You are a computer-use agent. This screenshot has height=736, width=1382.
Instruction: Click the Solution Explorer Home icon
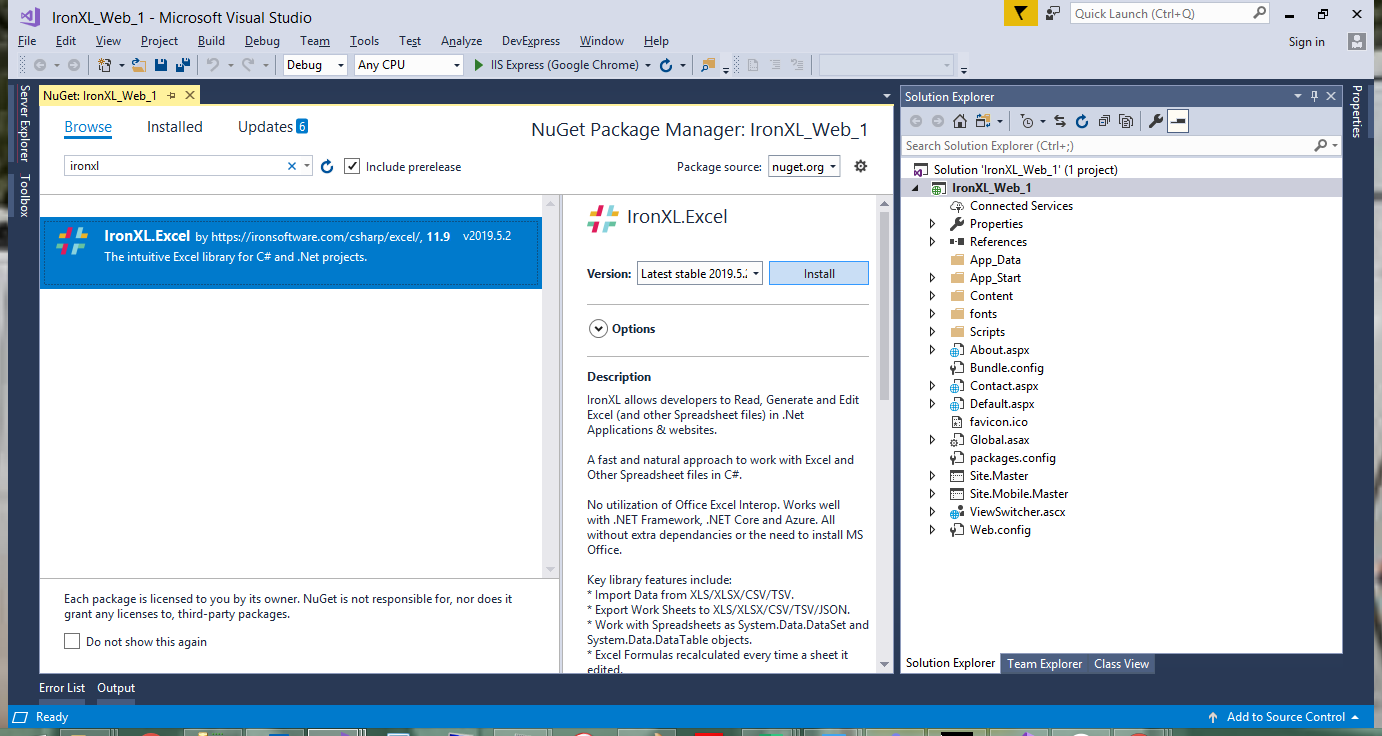click(959, 121)
